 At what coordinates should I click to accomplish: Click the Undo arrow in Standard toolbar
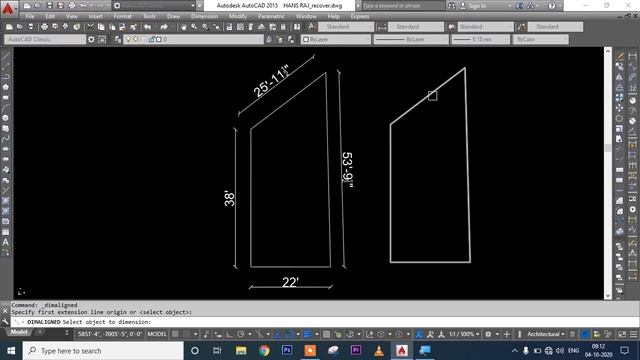148,27
